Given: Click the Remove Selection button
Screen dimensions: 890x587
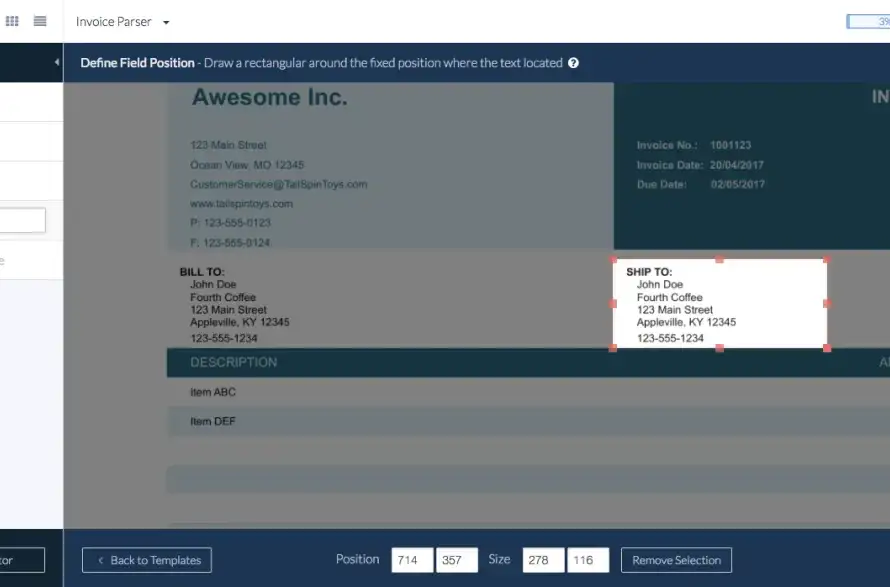Looking at the screenshot, I should (676, 560).
